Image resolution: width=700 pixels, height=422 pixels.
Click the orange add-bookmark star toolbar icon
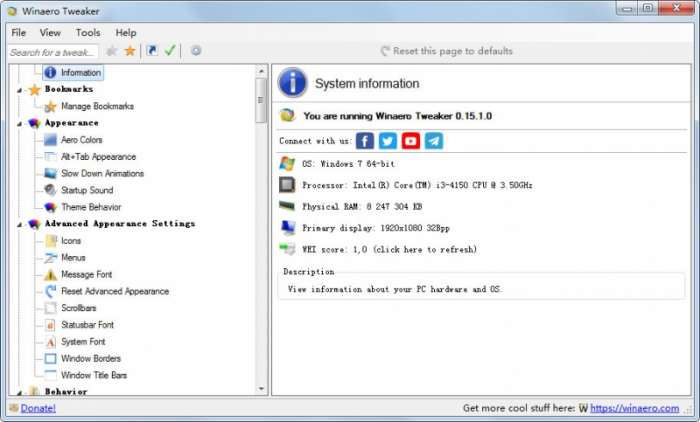[x=130, y=51]
